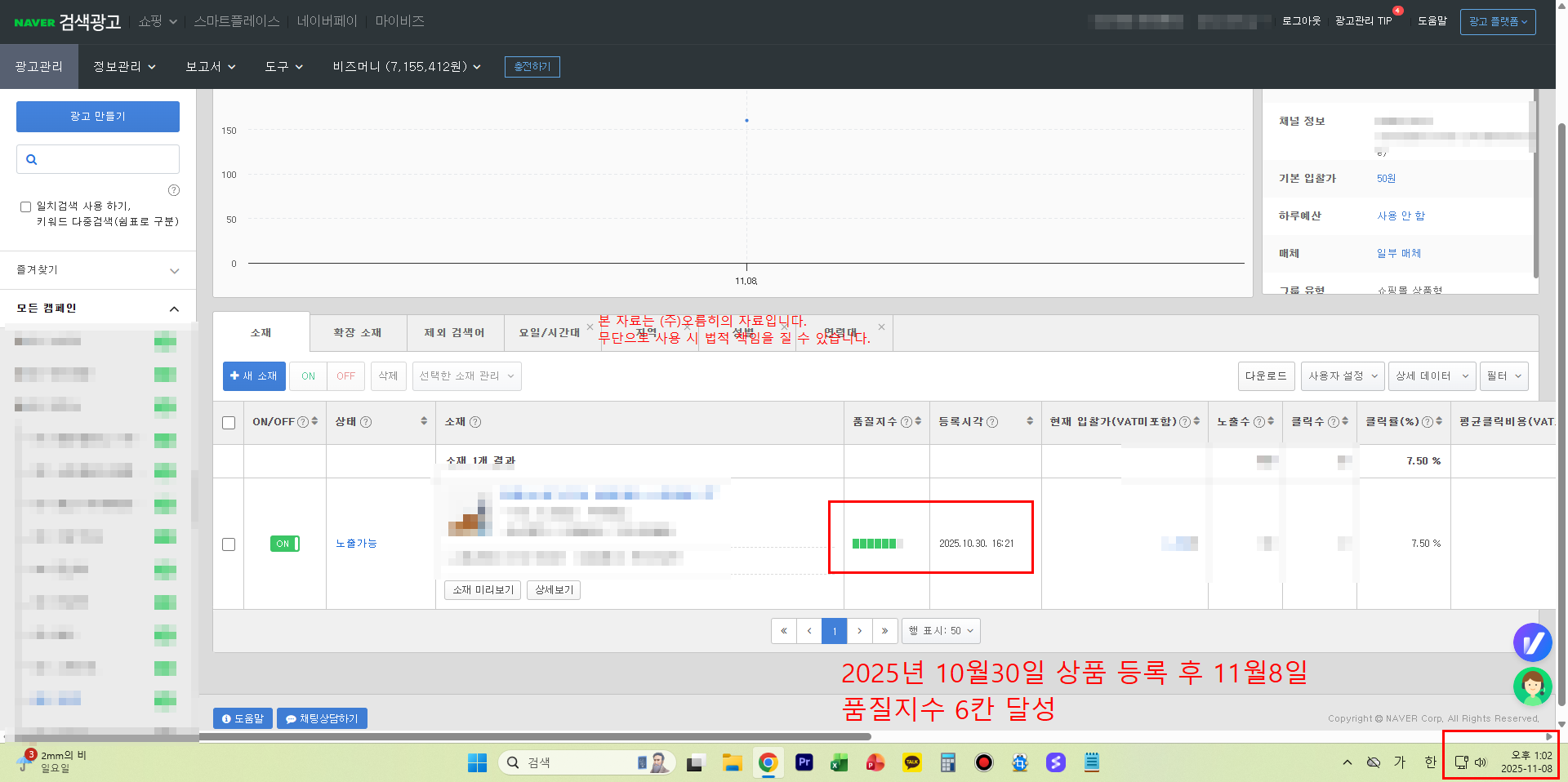This screenshot has width=1568, height=782.
Task: Open the 필터 dropdown
Action: click(1503, 376)
